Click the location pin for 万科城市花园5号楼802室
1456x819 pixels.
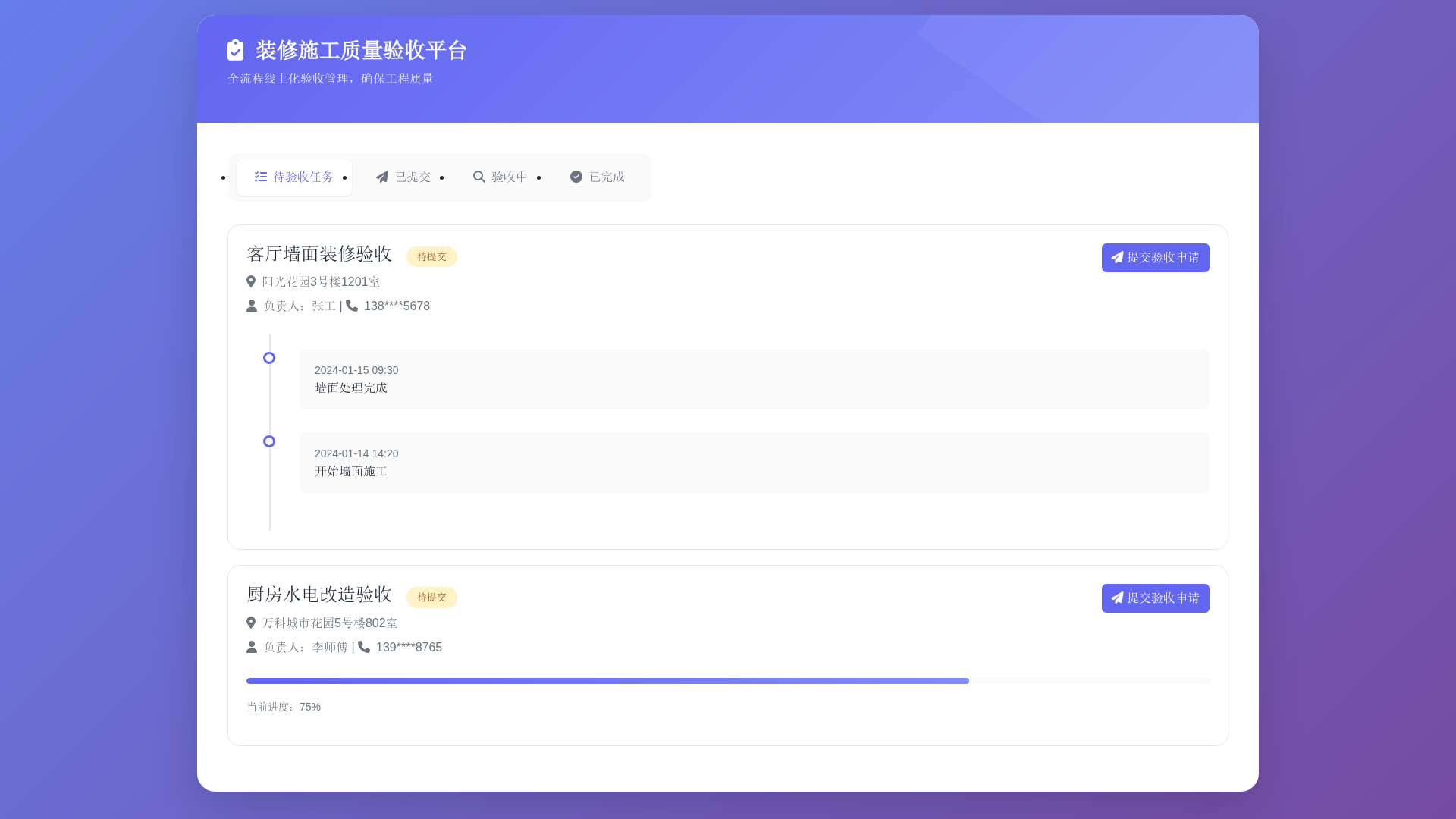250,623
